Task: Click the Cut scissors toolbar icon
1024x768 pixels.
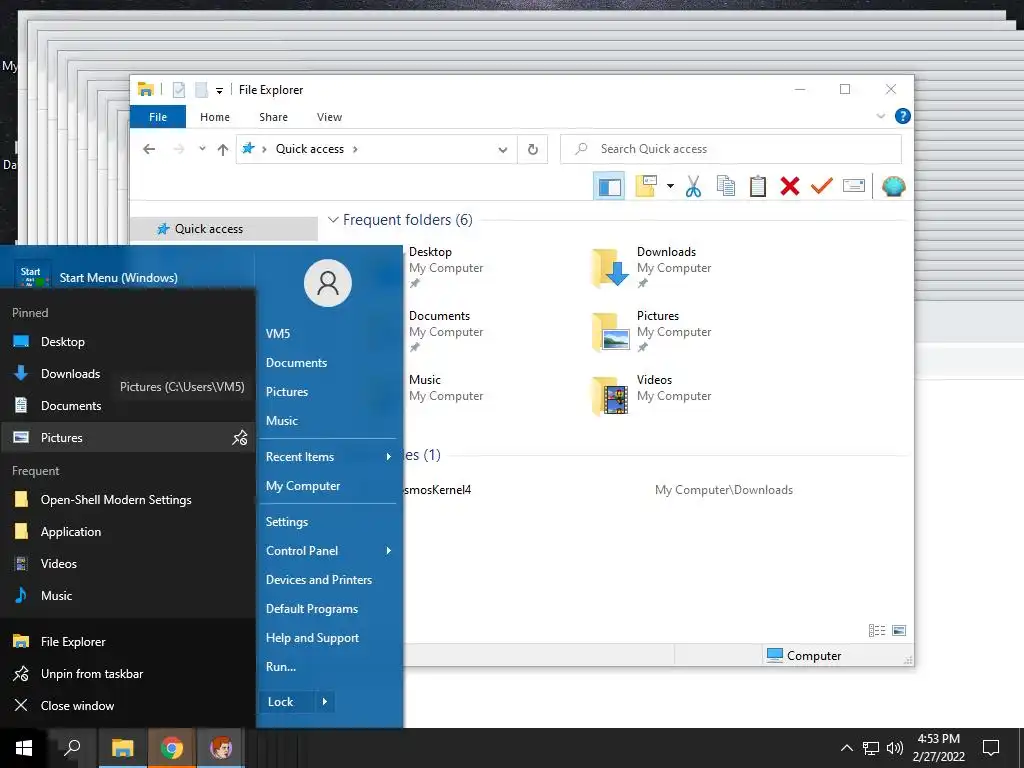Action: [693, 187]
